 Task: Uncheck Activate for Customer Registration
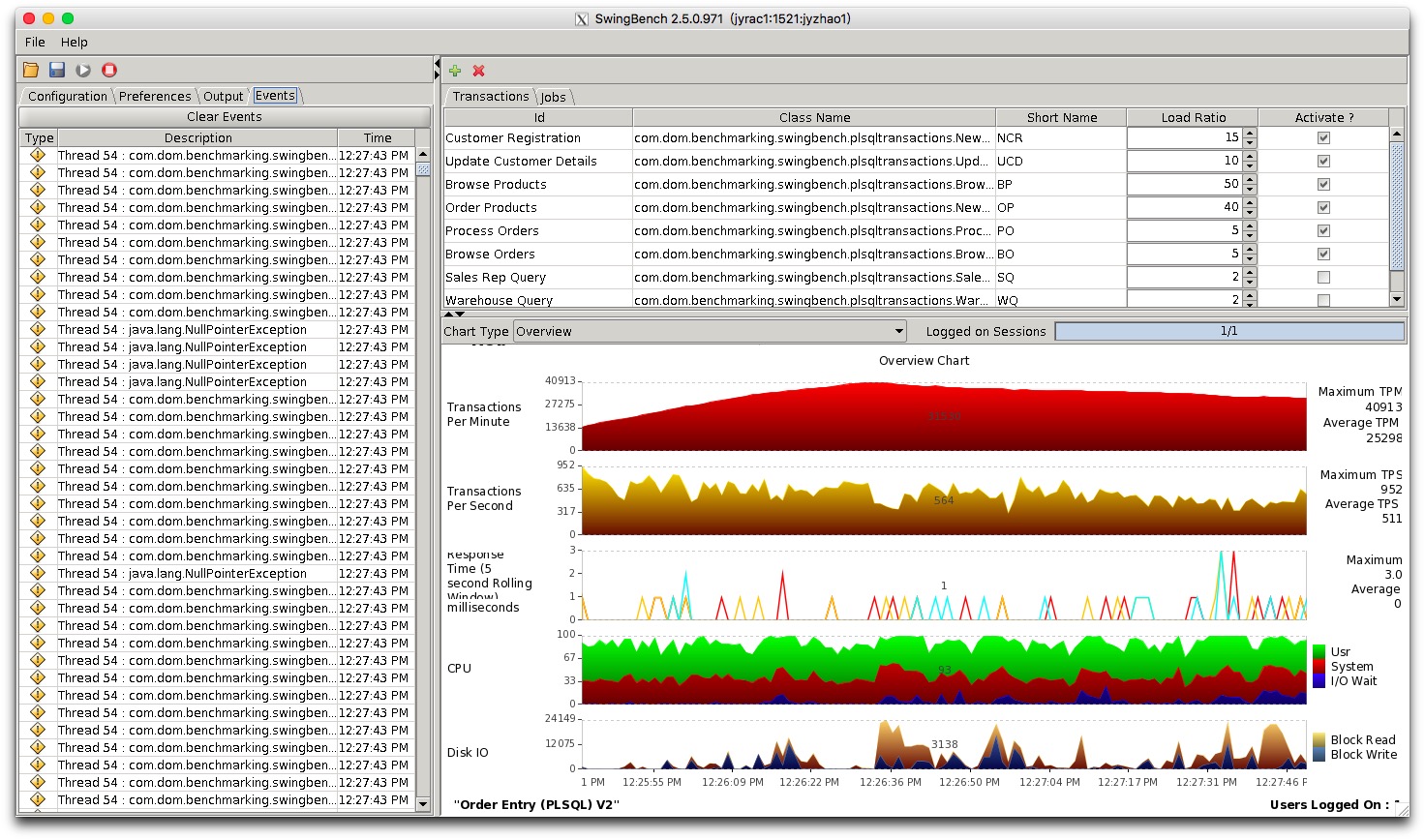point(1323,138)
